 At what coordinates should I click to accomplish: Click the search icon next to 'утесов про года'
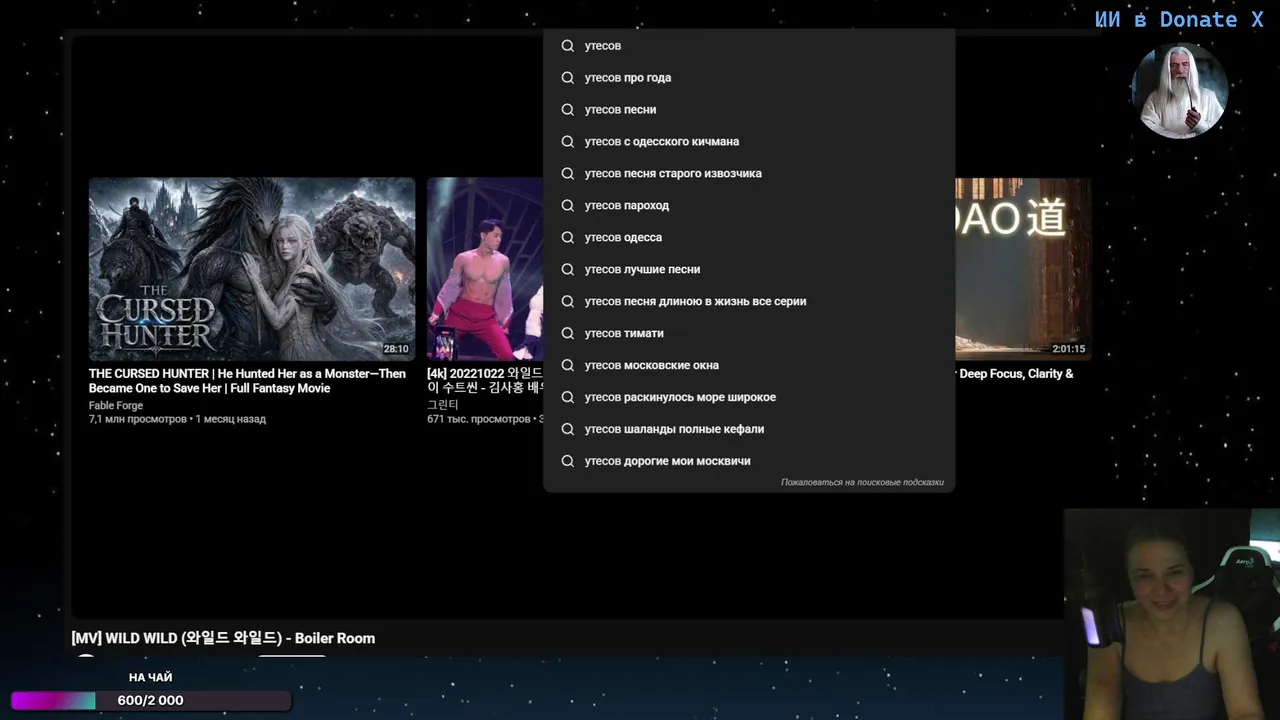pos(568,78)
